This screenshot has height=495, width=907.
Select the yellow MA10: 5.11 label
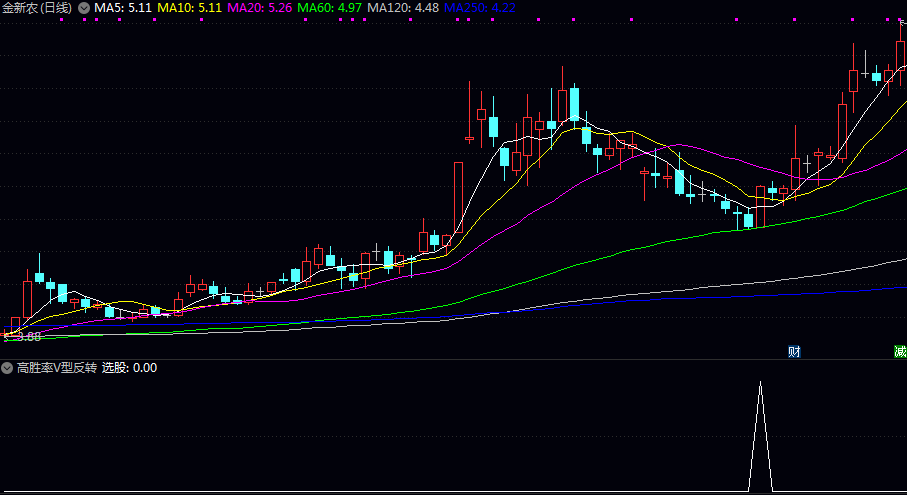coord(190,8)
